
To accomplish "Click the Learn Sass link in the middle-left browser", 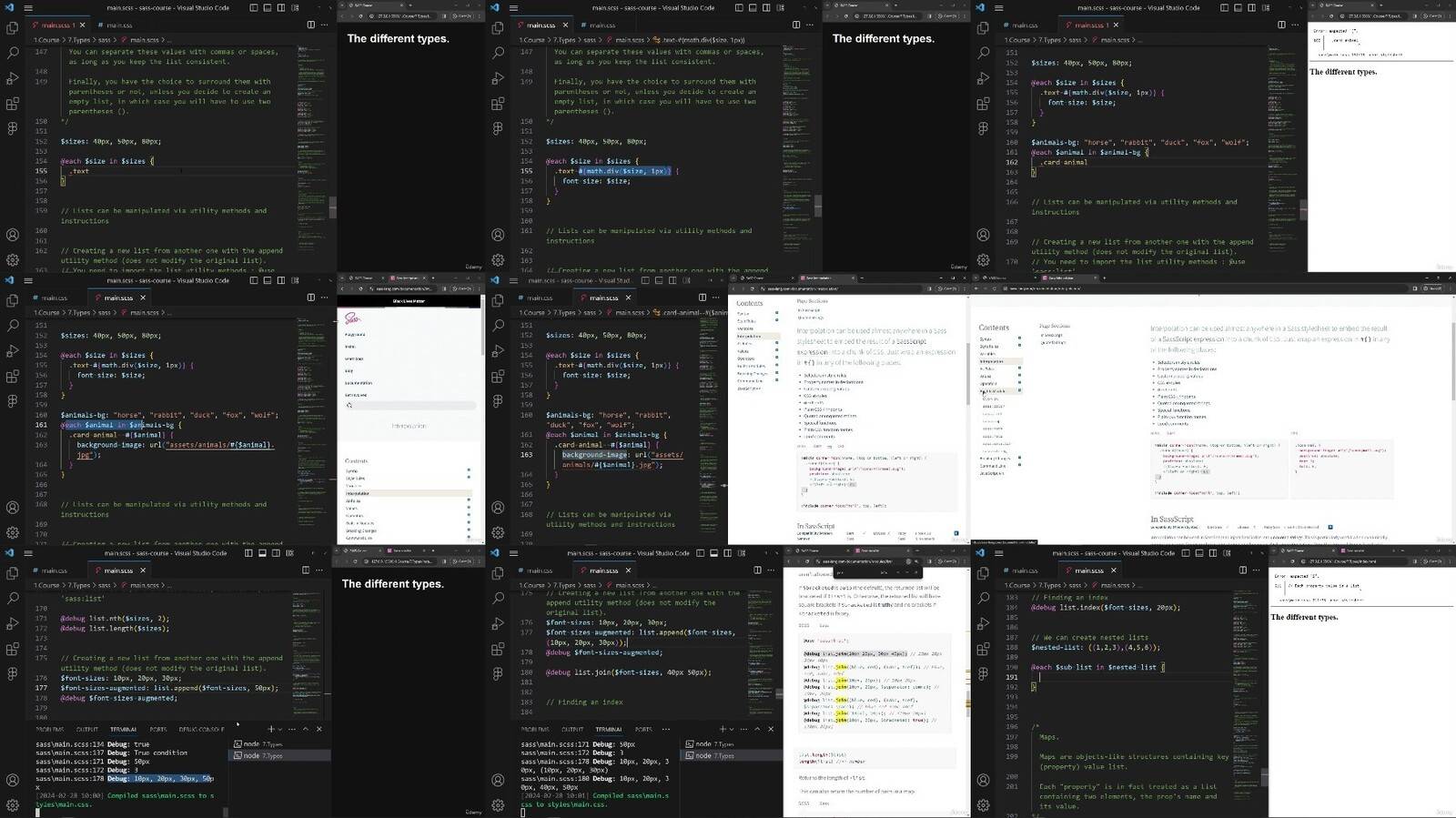I will pos(353,359).
